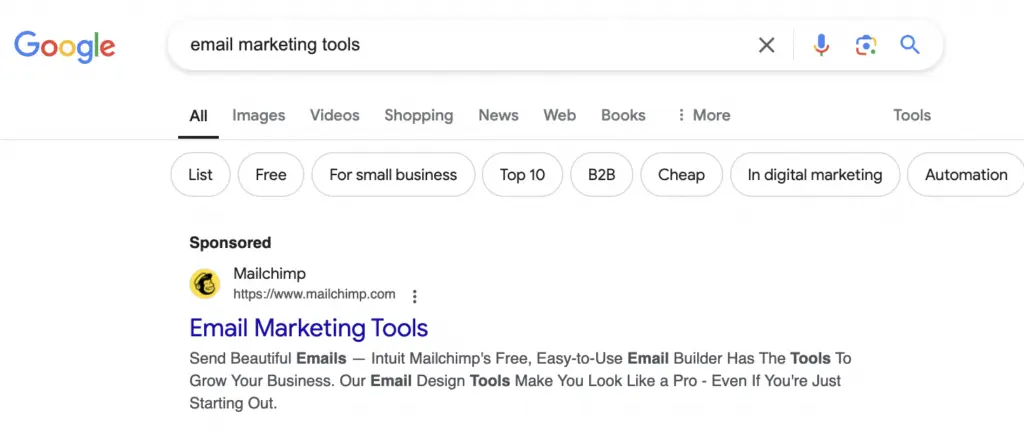
Task: Open the three-dot menu beside Mailchimp URL
Action: (x=415, y=296)
